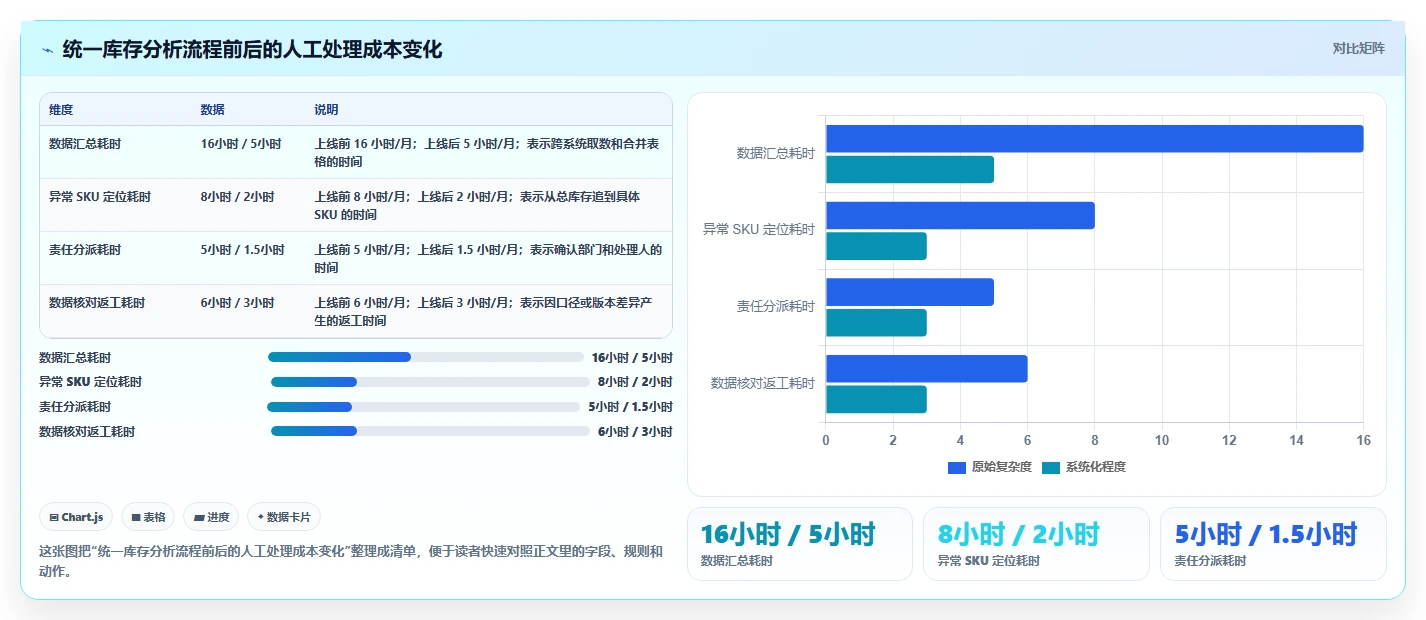The height and width of the screenshot is (620, 1426).
Task: Click the footer caption starting 这张图把
Action: pos(351,561)
